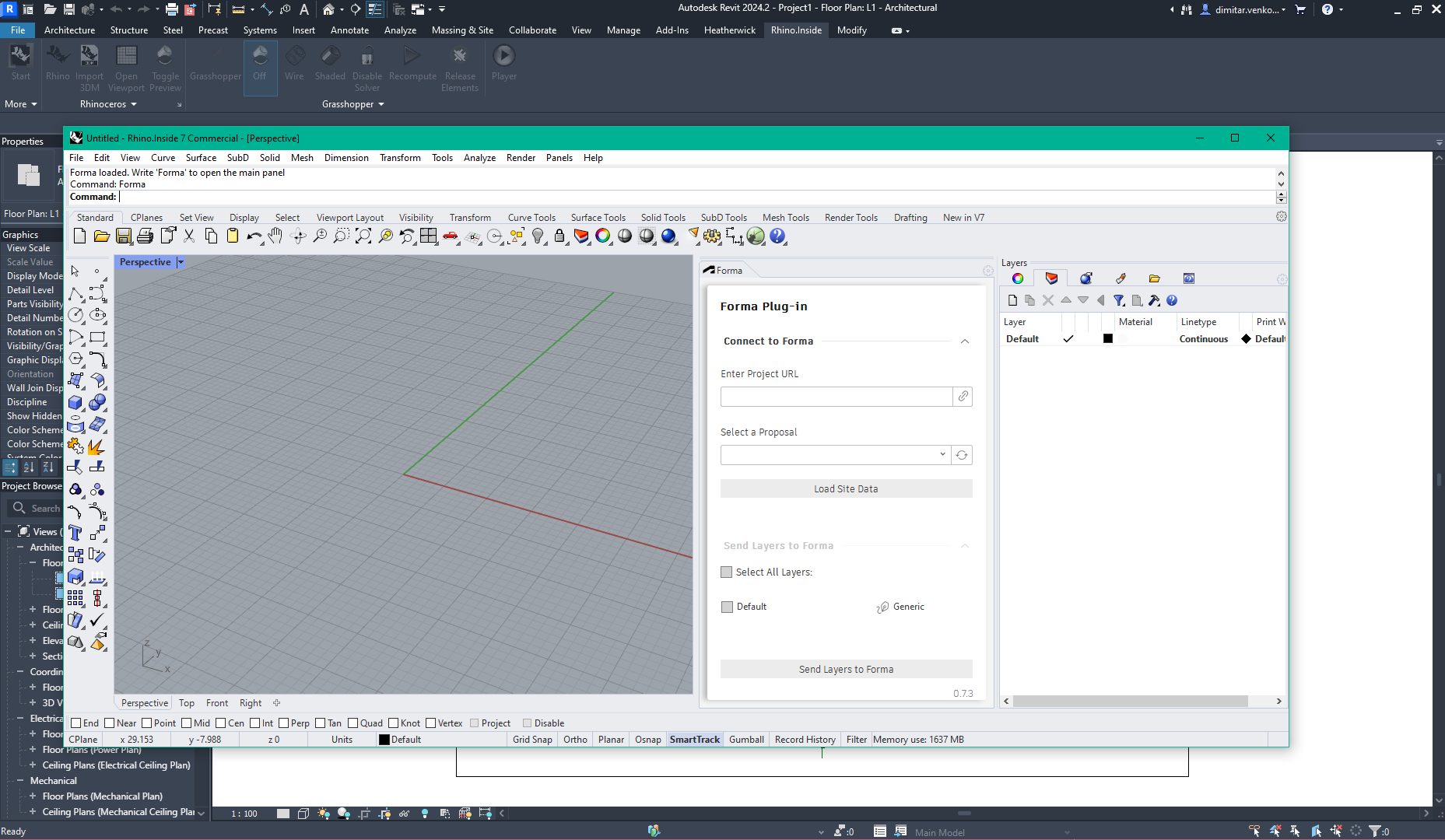Click the Load Site Data button

(846, 489)
